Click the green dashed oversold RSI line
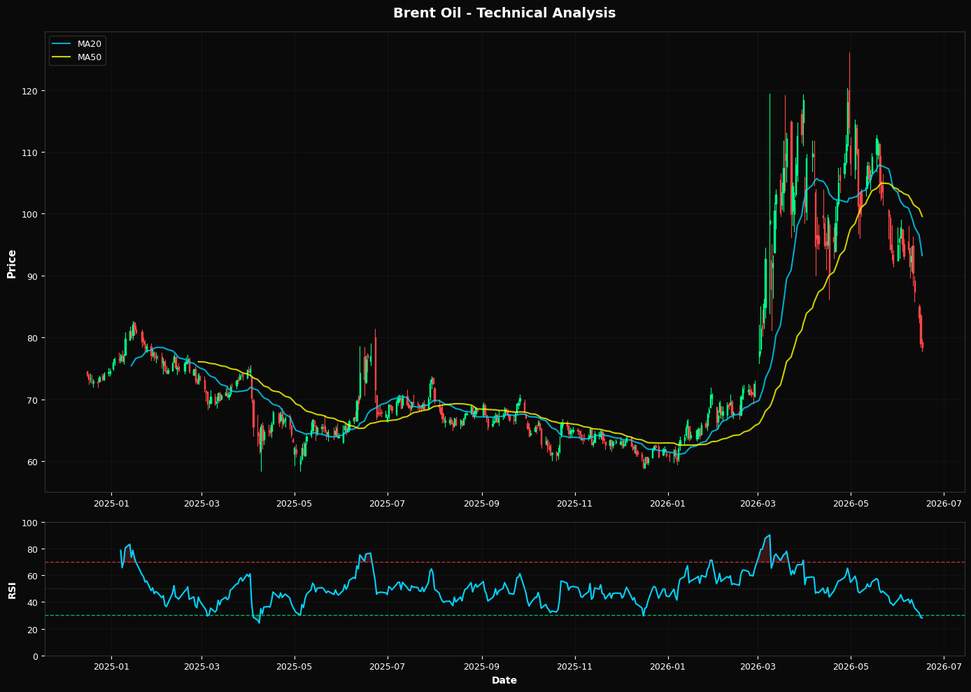This screenshot has width=971, height=692. click(x=504, y=615)
